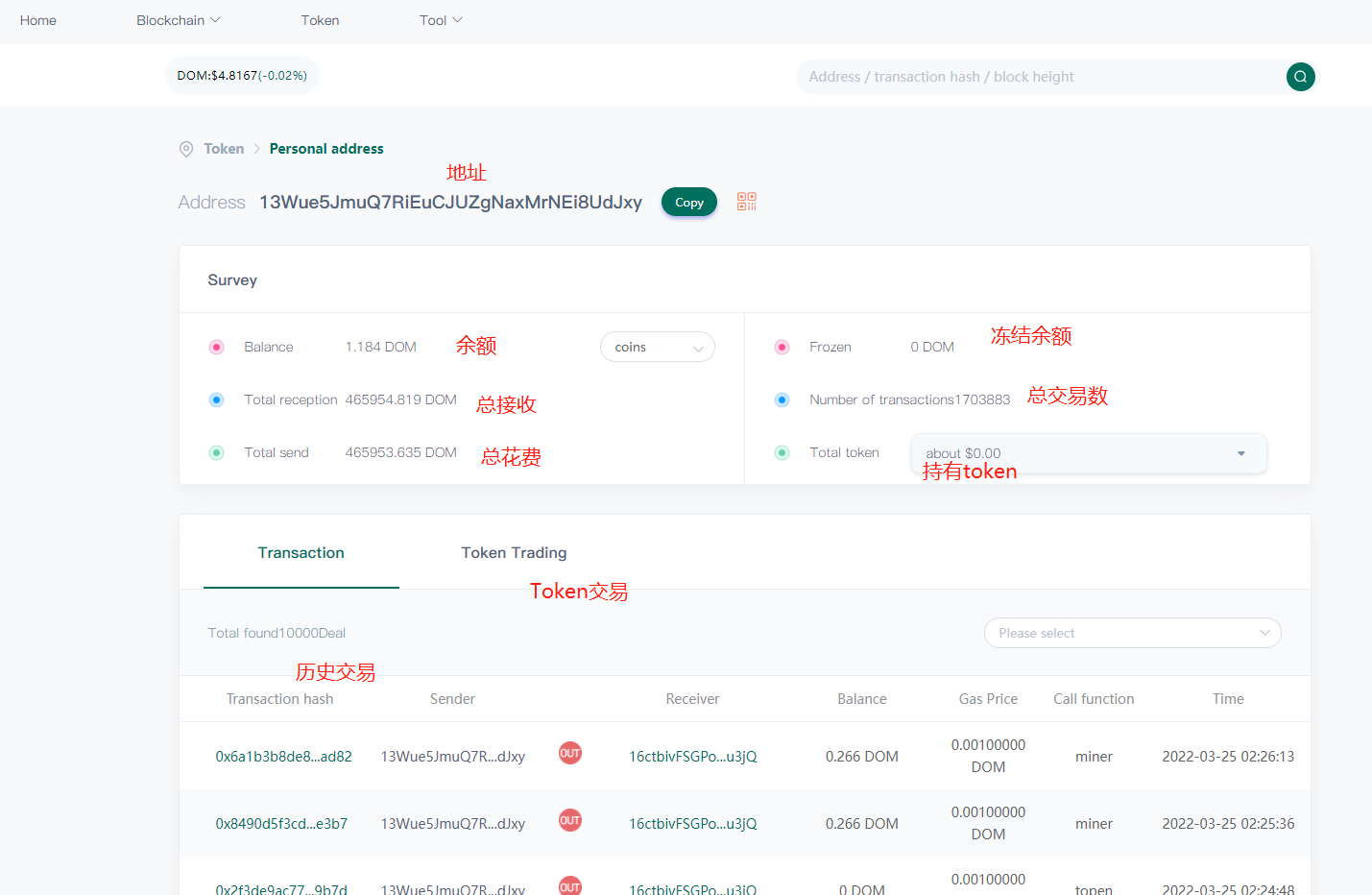Click the pink Balance indicator dot
The width and height of the screenshot is (1372, 895).
[217, 348]
